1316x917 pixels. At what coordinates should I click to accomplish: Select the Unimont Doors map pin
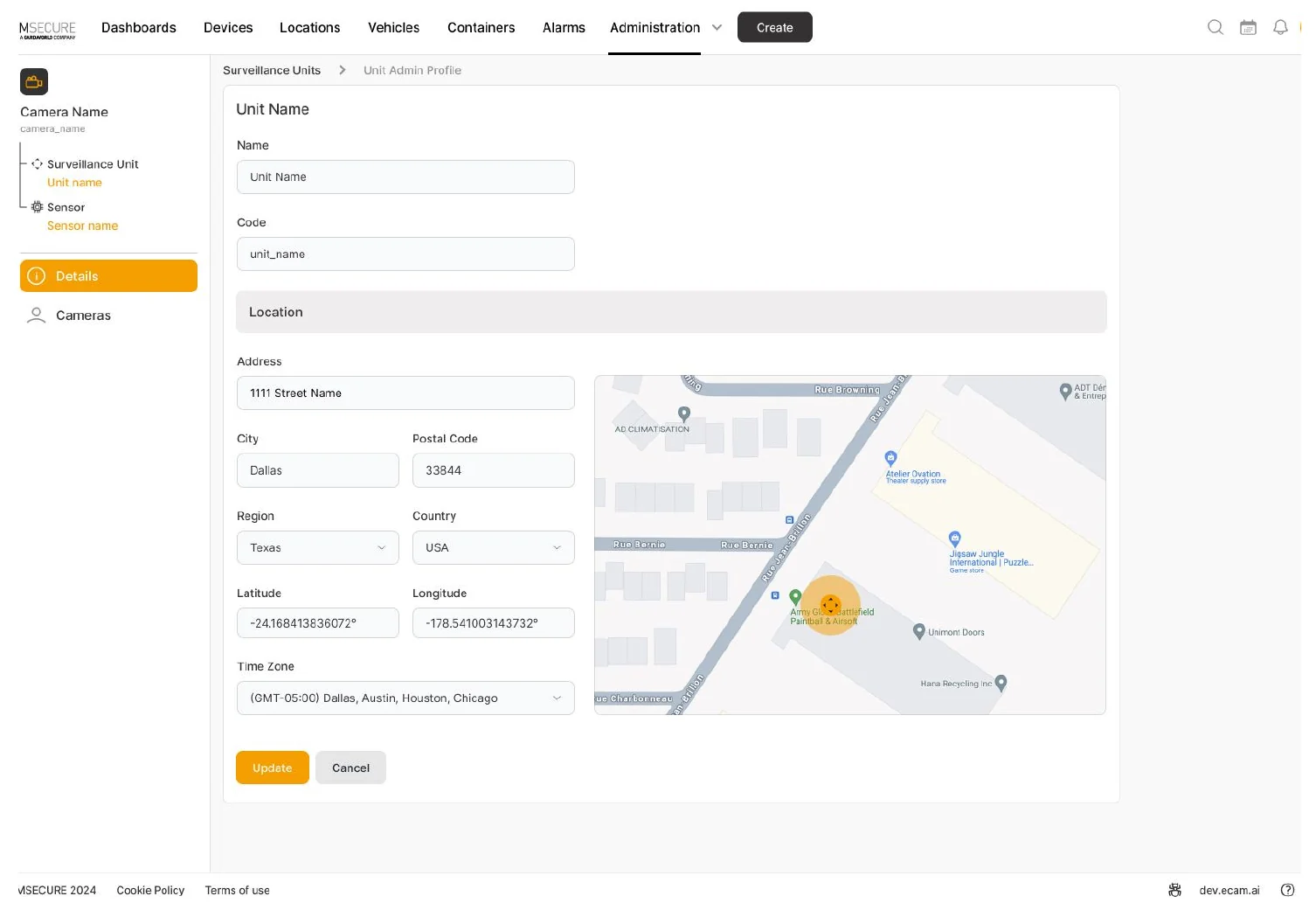pyautogui.click(x=918, y=631)
